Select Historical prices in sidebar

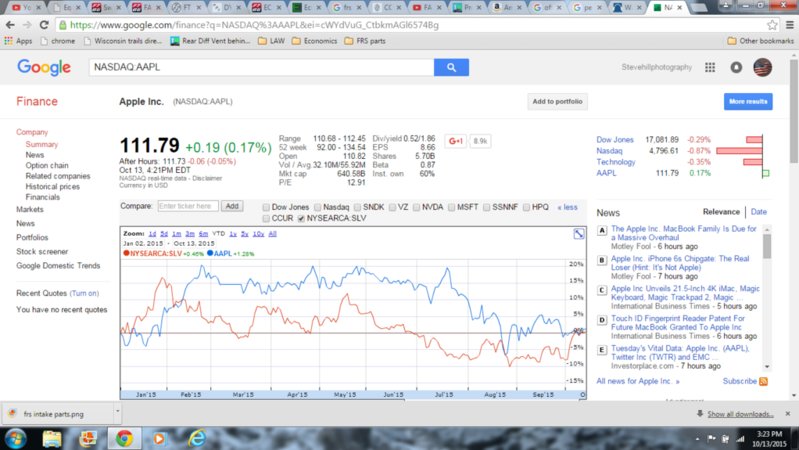(52, 187)
